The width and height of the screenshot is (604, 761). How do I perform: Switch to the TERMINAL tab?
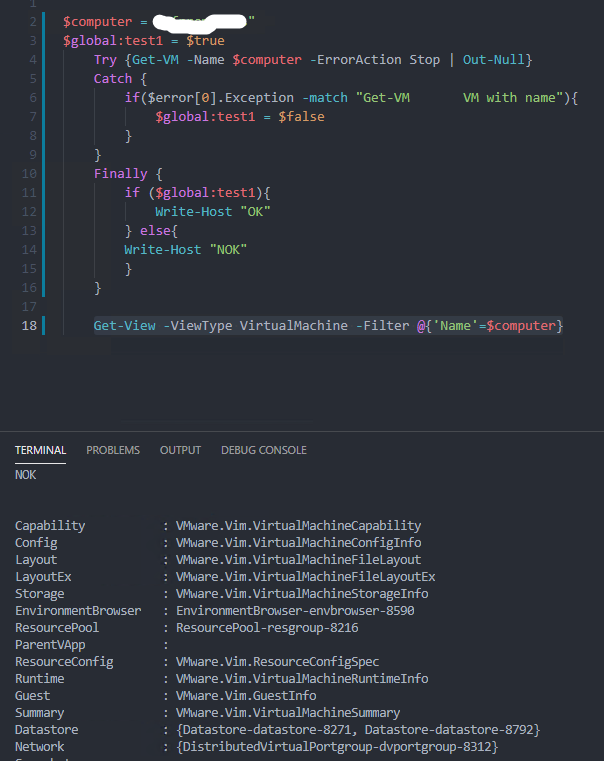[40, 450]
